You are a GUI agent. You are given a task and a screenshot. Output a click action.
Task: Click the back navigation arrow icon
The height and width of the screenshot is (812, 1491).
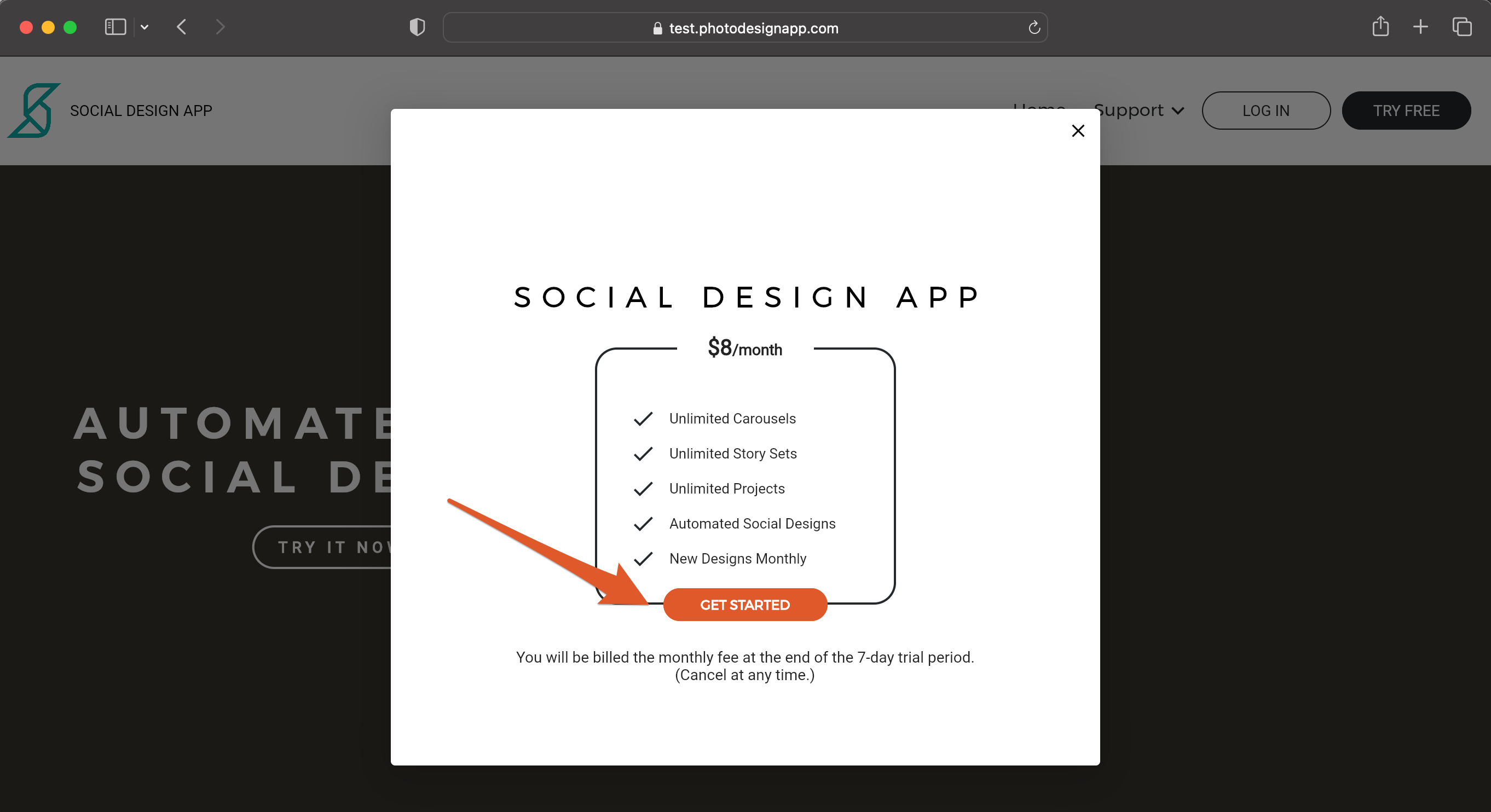click(182, 27)
